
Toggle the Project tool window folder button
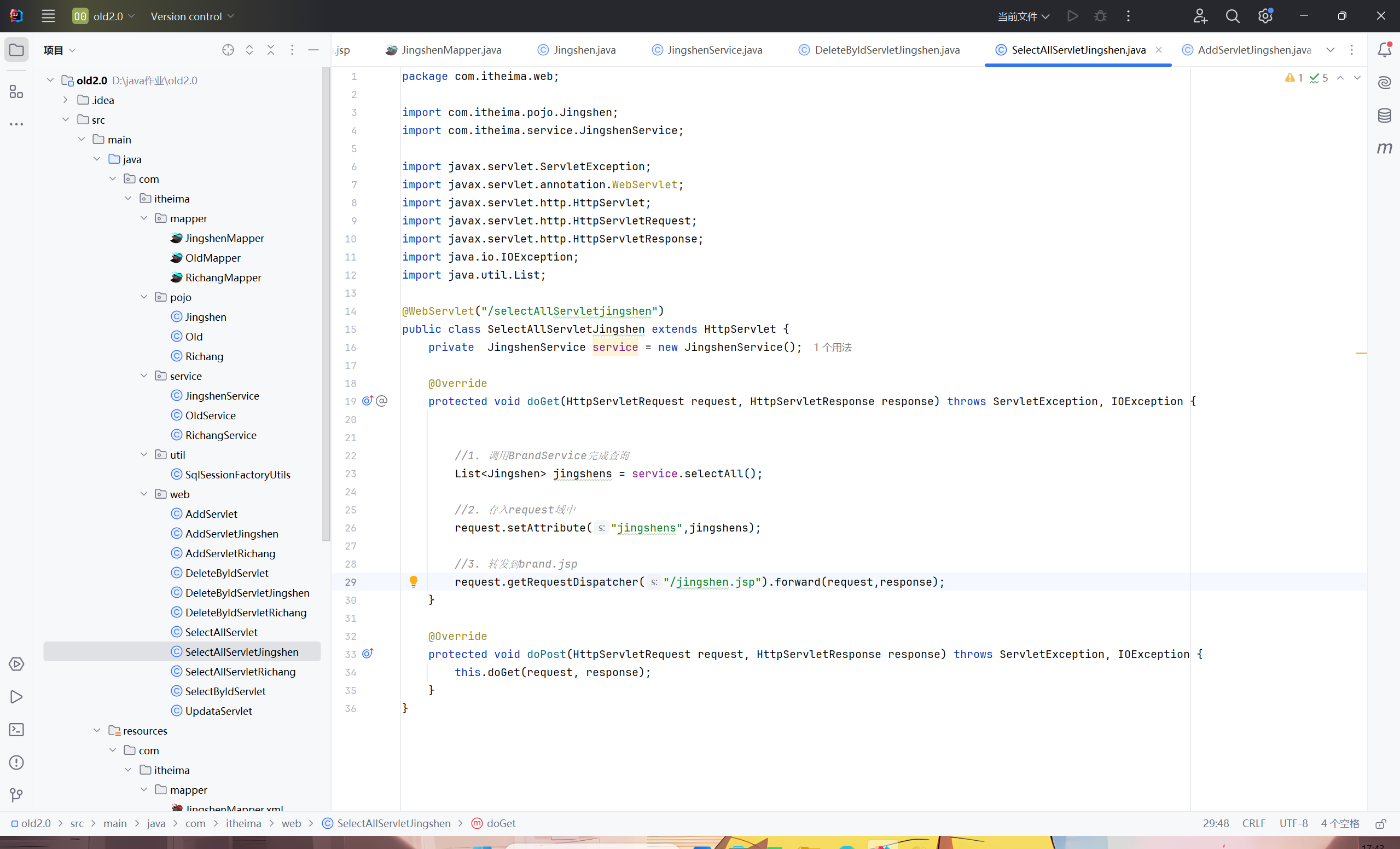[16, 50]
